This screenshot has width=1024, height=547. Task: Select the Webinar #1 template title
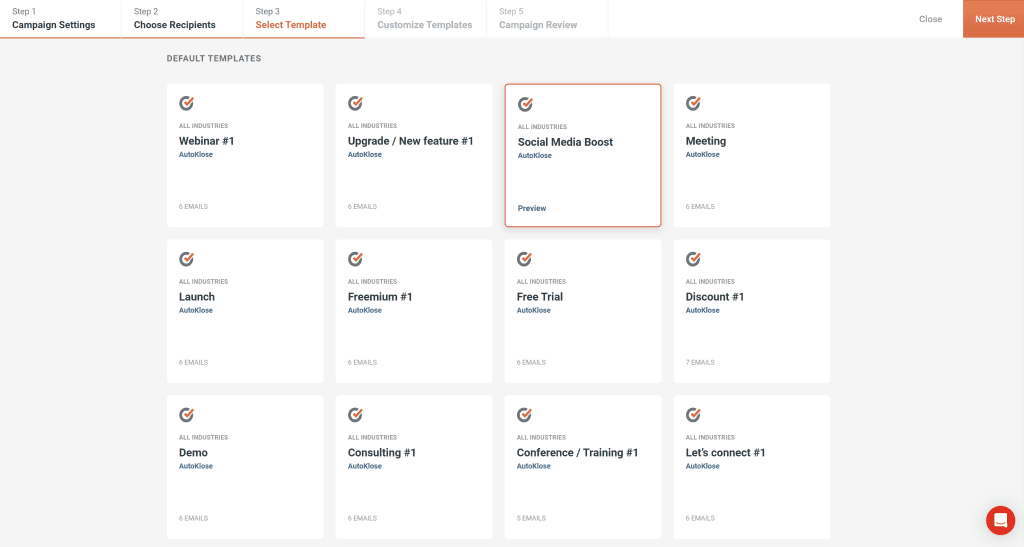(x=206, y=141)
